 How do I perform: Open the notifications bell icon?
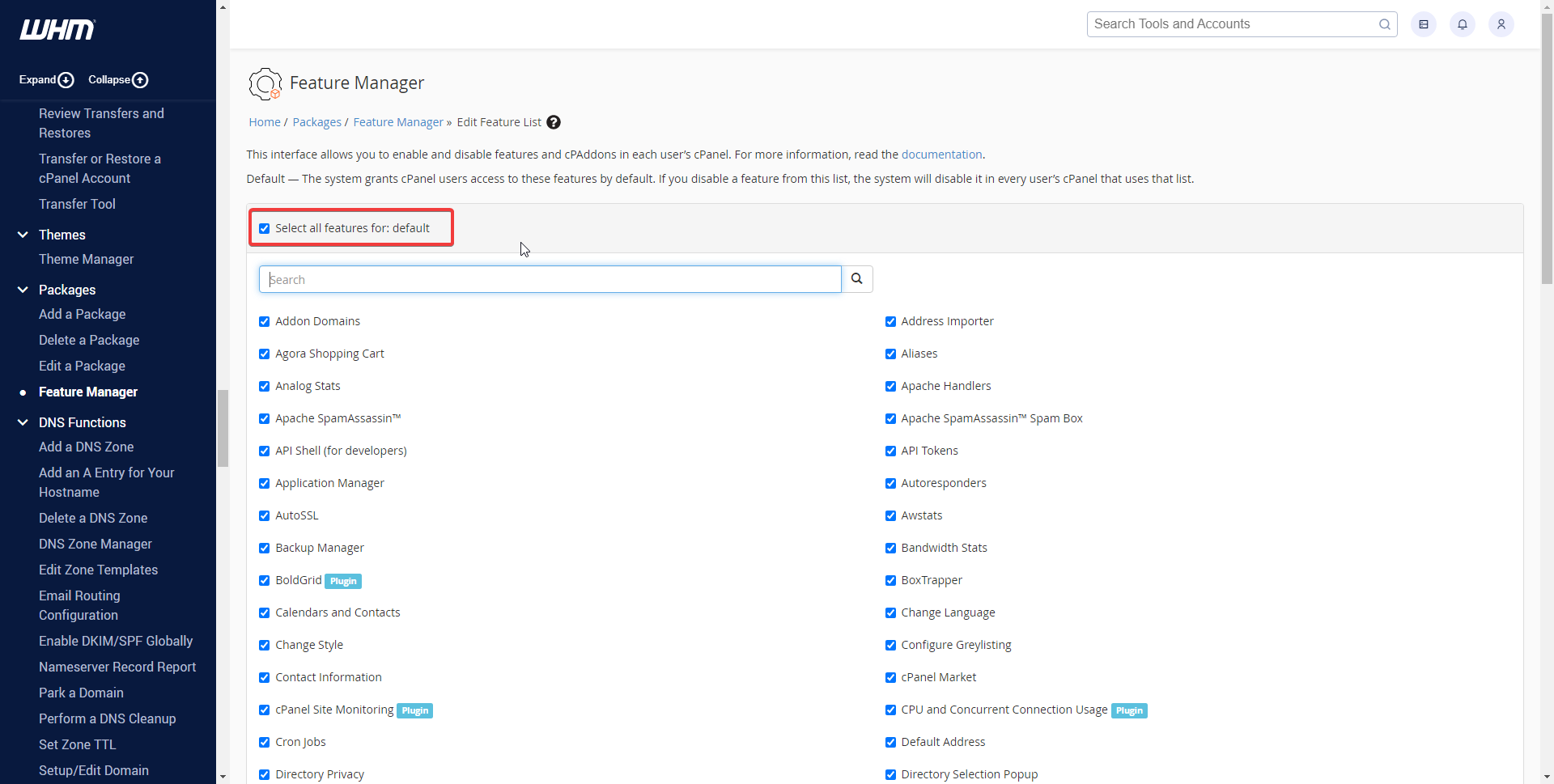pos(1463,24)
